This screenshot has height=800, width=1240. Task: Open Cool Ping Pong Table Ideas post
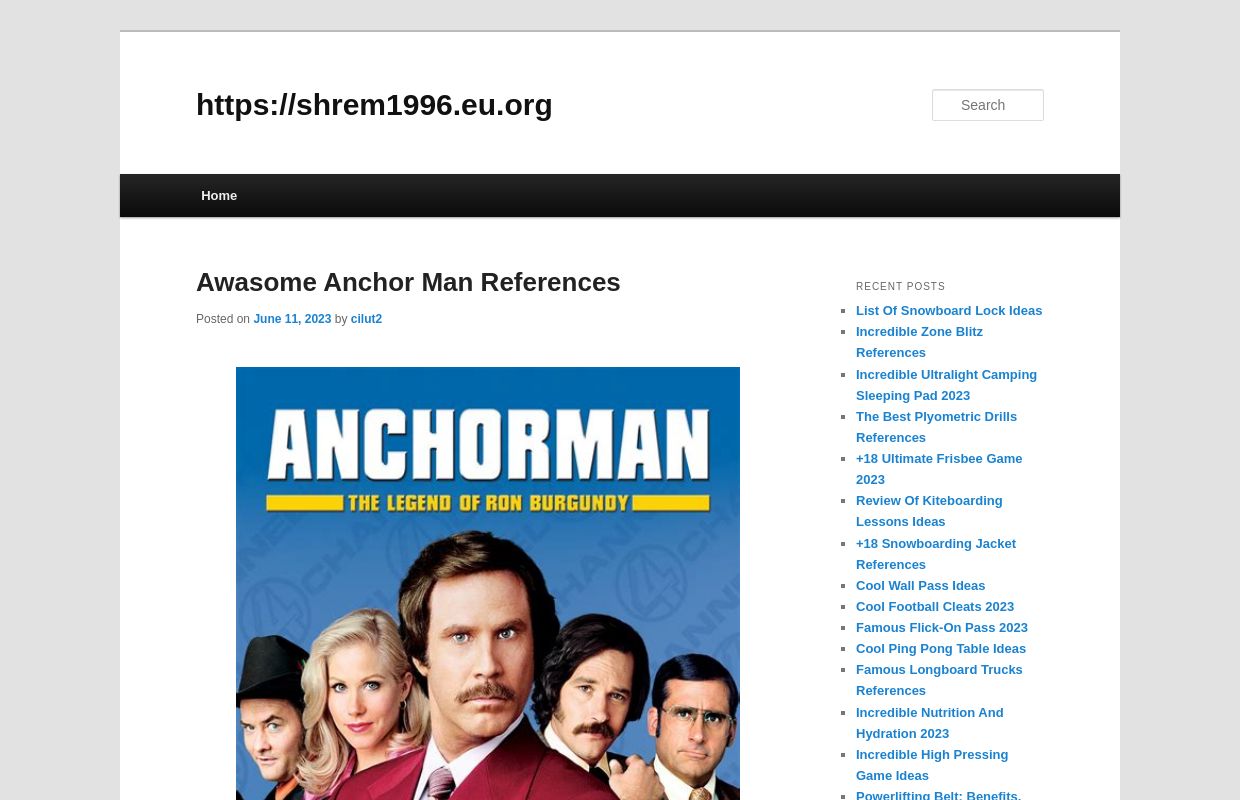click(x=941, y=649)
